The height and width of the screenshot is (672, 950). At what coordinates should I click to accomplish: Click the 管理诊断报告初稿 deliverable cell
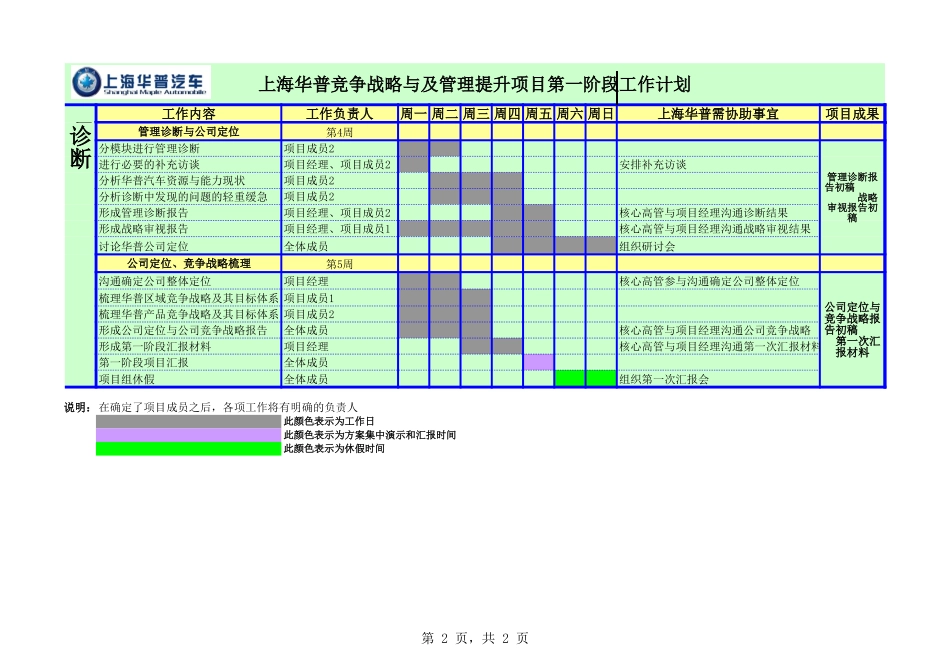tap(852, 197)
